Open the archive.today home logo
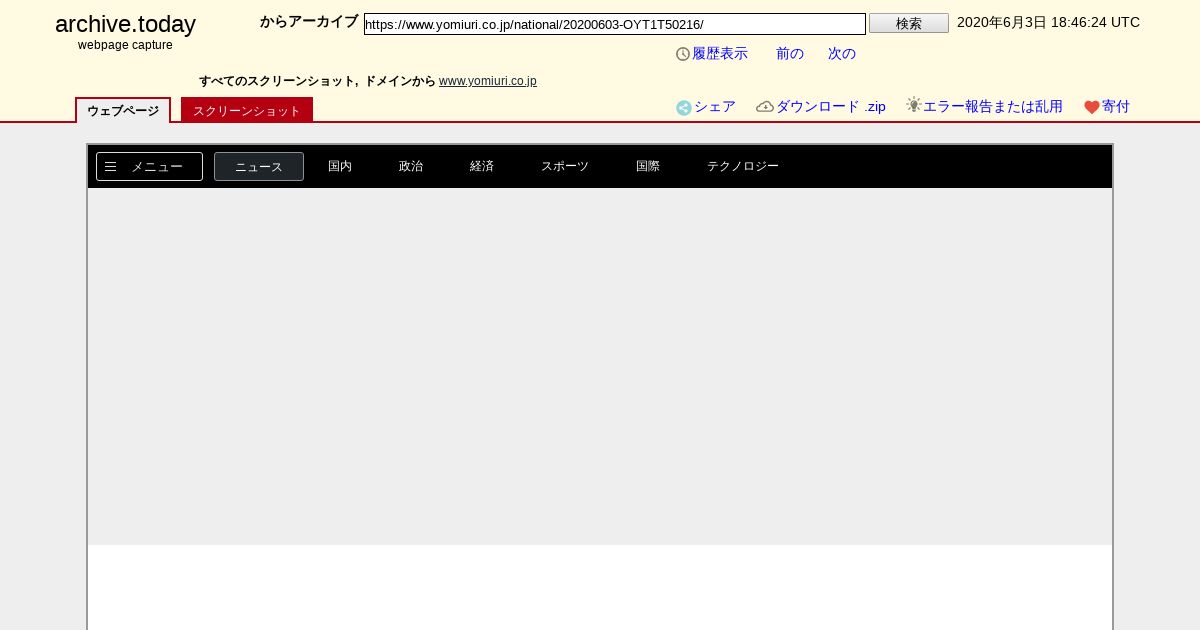The height and width of the screenshot is (630, 1200). [x=125, y=24]
